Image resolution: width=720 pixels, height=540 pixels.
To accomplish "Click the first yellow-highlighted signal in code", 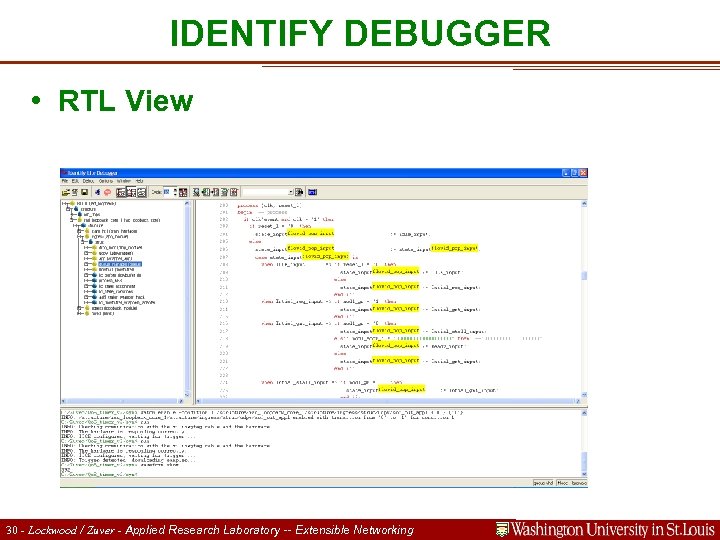I will point(310,233).
